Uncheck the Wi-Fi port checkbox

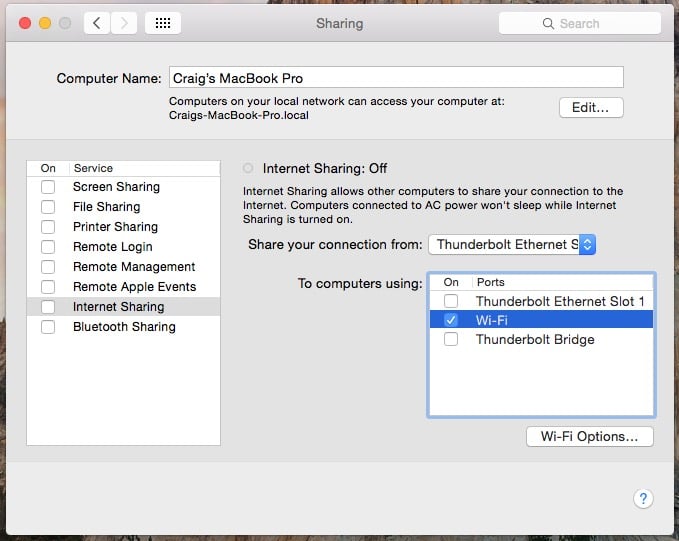click(x=451, y=320)
